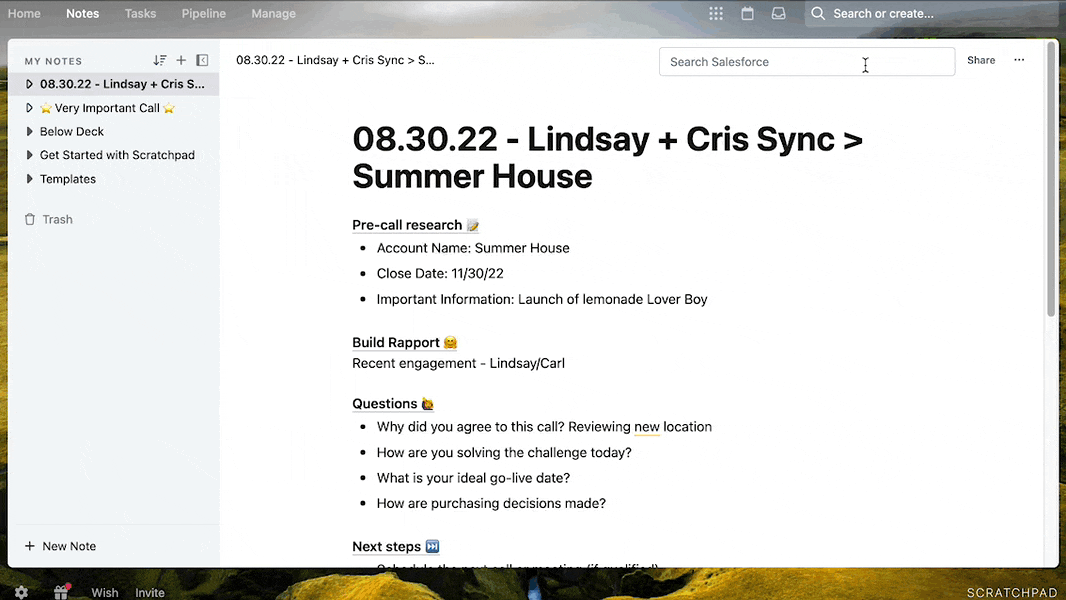The image size is (1066, 600).
Task: Expand the Very Important Call note
Action: 29,108
